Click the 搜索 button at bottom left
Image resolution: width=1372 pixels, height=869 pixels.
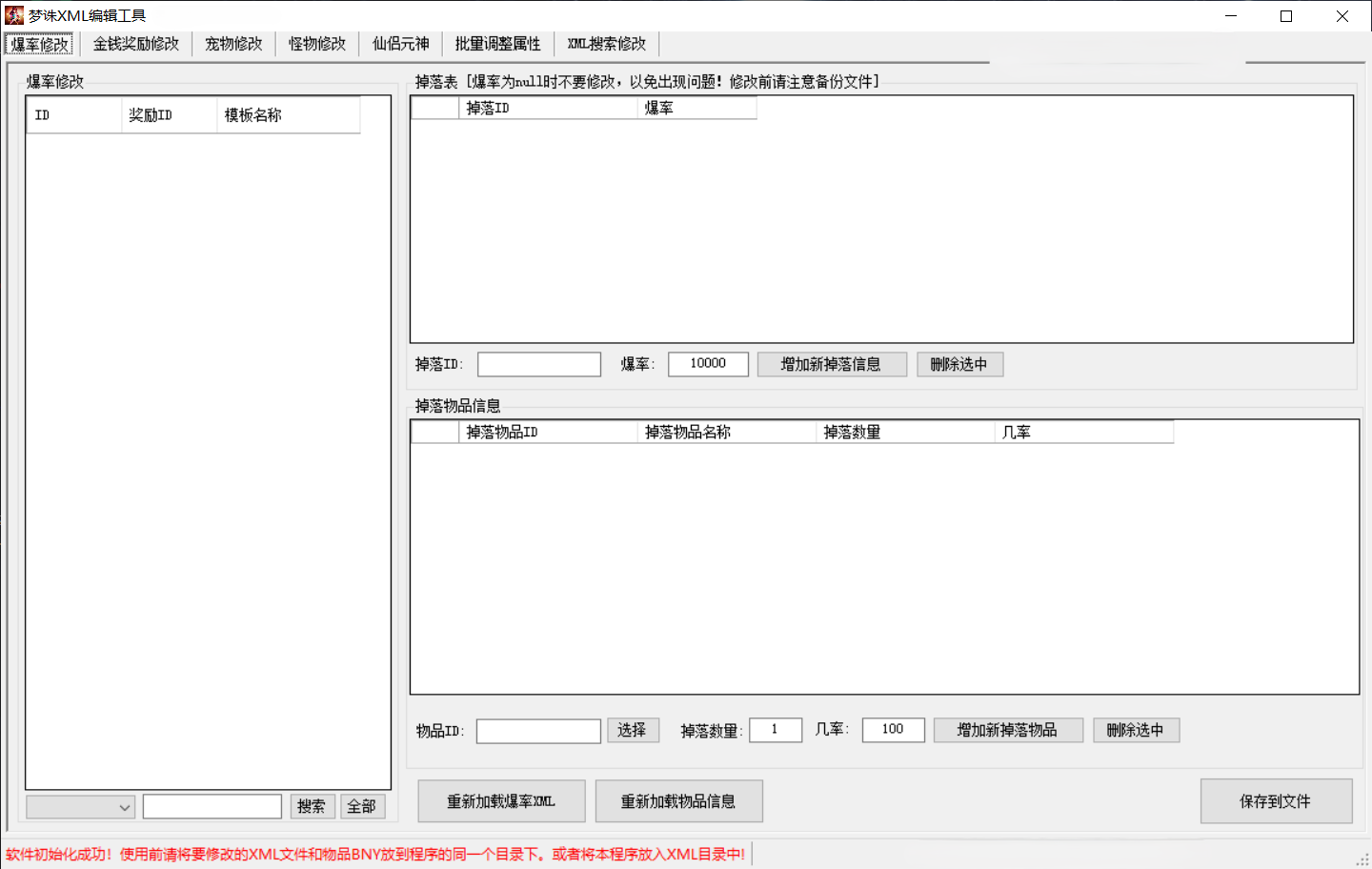coord(313,806)
